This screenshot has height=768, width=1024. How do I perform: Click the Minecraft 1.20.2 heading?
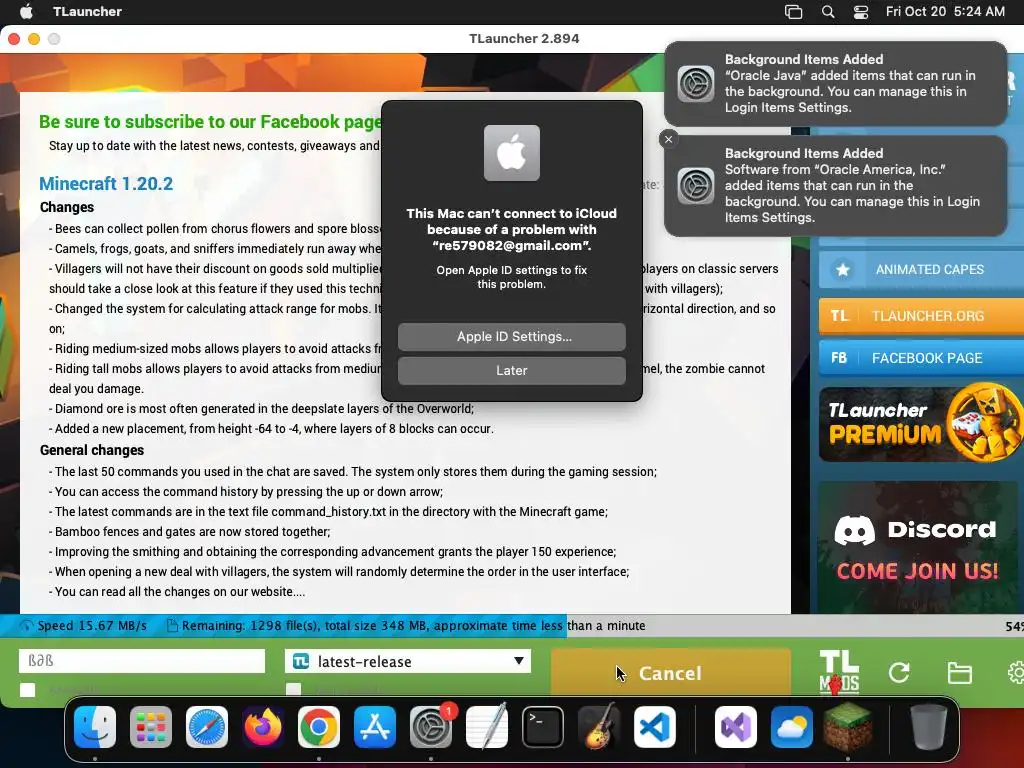(106, 184)
